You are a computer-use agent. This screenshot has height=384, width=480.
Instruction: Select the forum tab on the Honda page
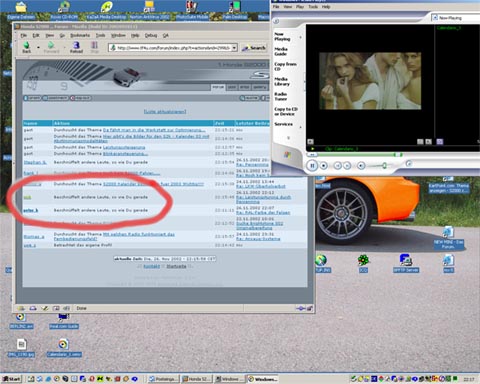[218, 87]
